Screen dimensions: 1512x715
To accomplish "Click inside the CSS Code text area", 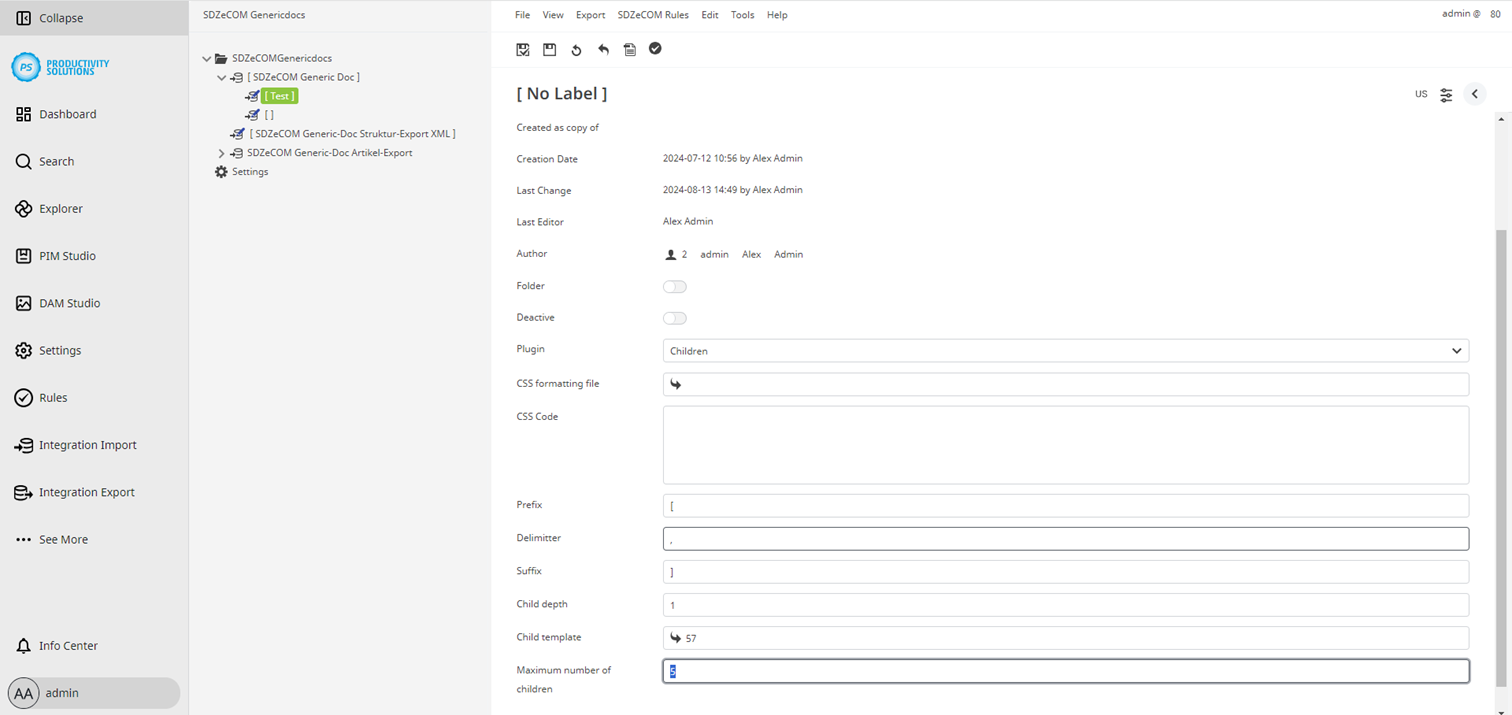I will pos(1065,445).
